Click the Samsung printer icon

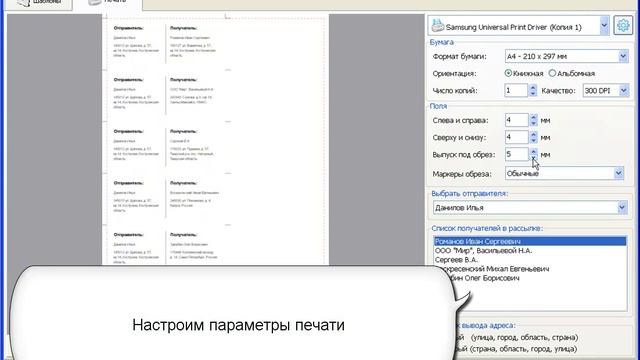438,25
